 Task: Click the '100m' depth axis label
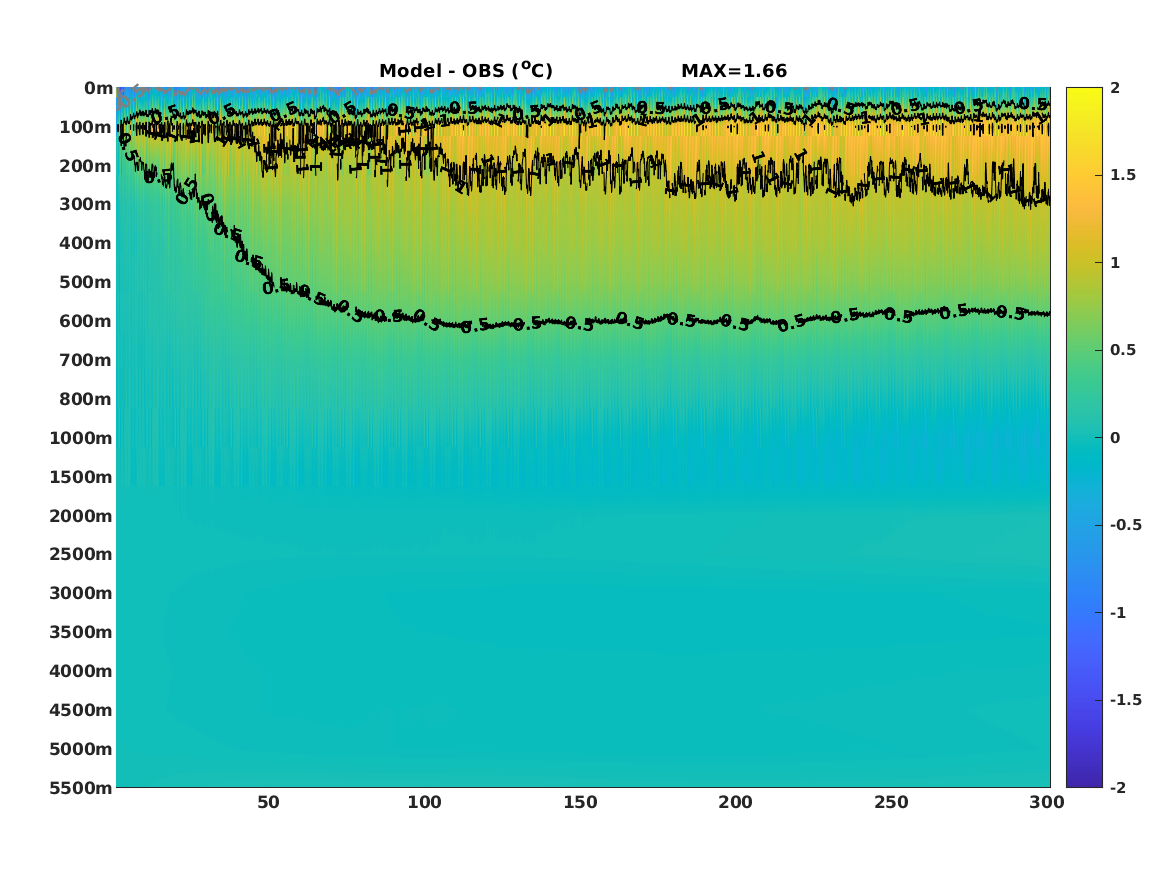coord(86,127)
